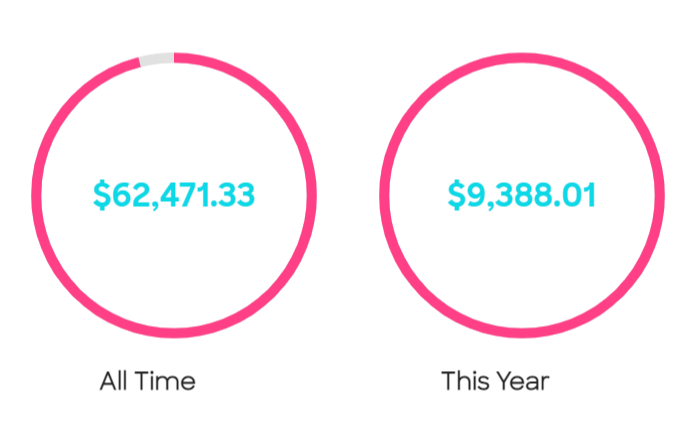Select the $62,471.33 All Time total
The height and width of the screenshot is (423, 694).
click(174, 195)
